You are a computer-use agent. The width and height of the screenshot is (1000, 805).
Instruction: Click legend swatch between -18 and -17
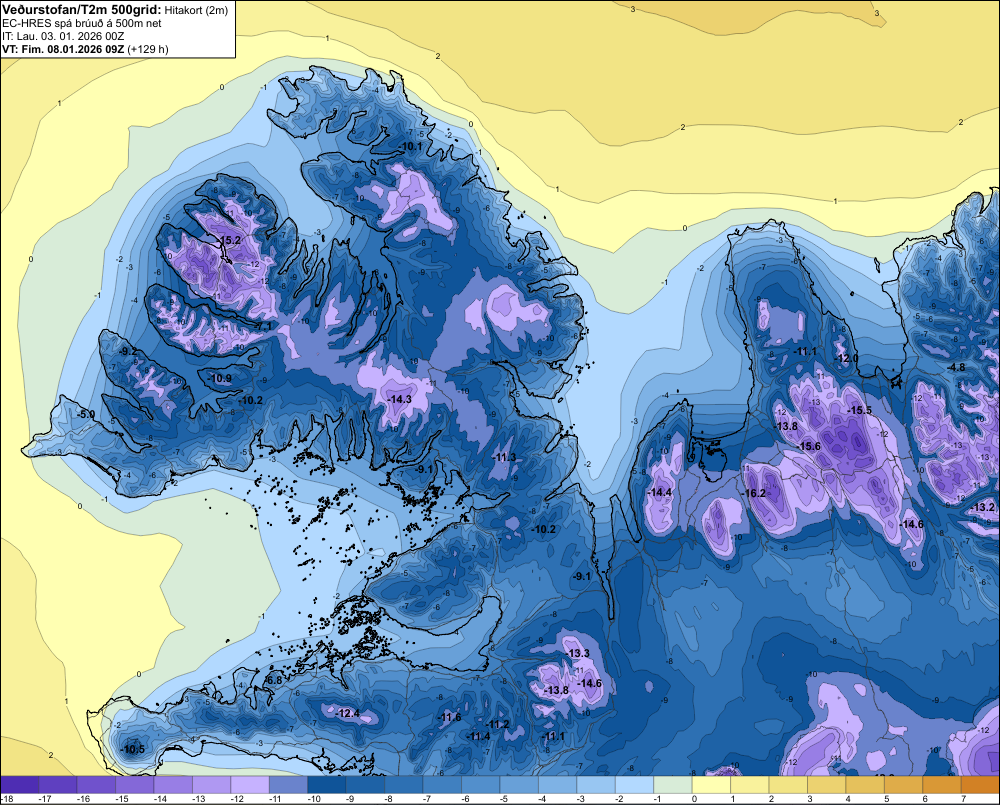coord(19,785)
